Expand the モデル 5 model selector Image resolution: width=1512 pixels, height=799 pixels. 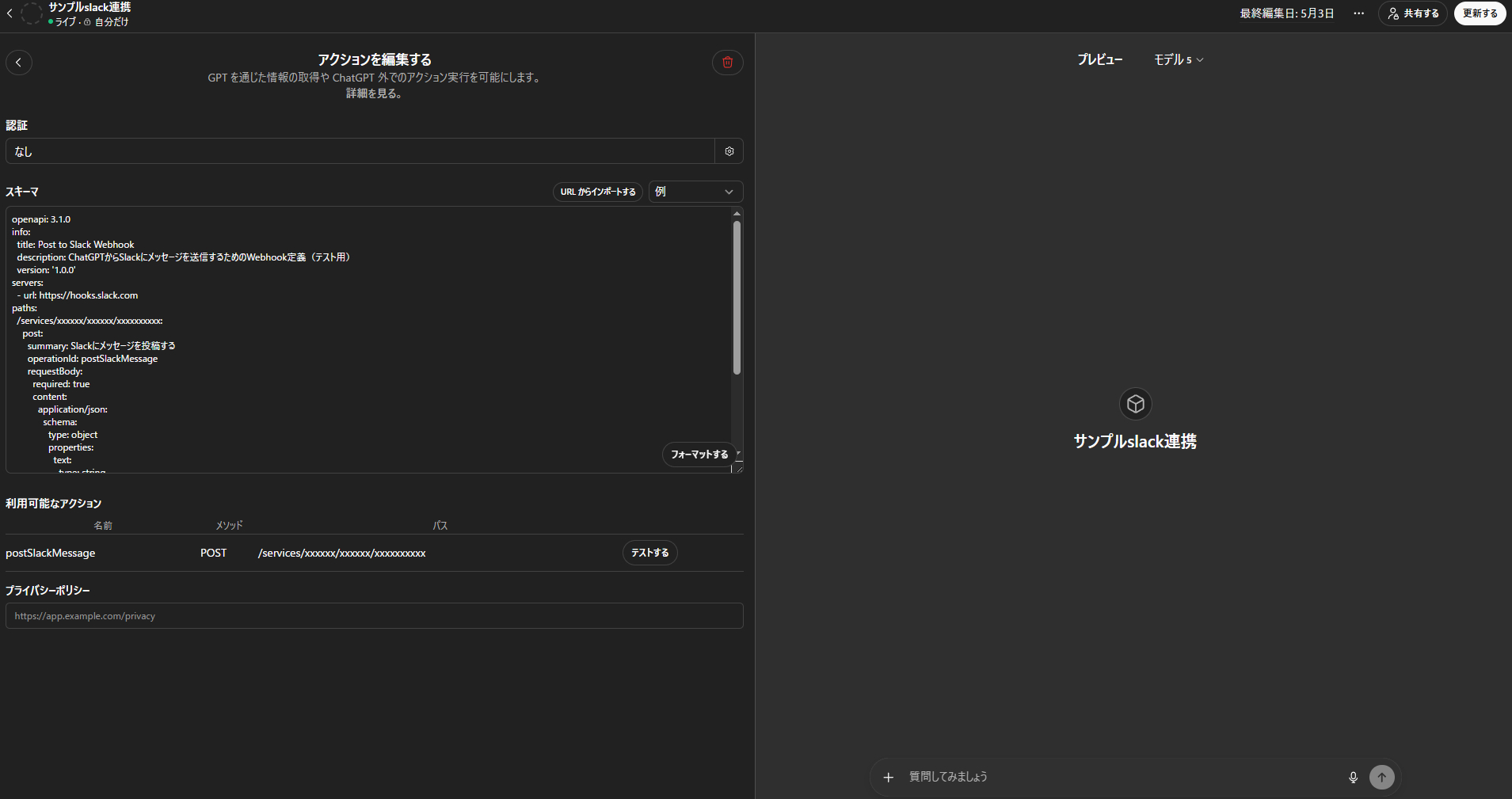point(1179,60)
